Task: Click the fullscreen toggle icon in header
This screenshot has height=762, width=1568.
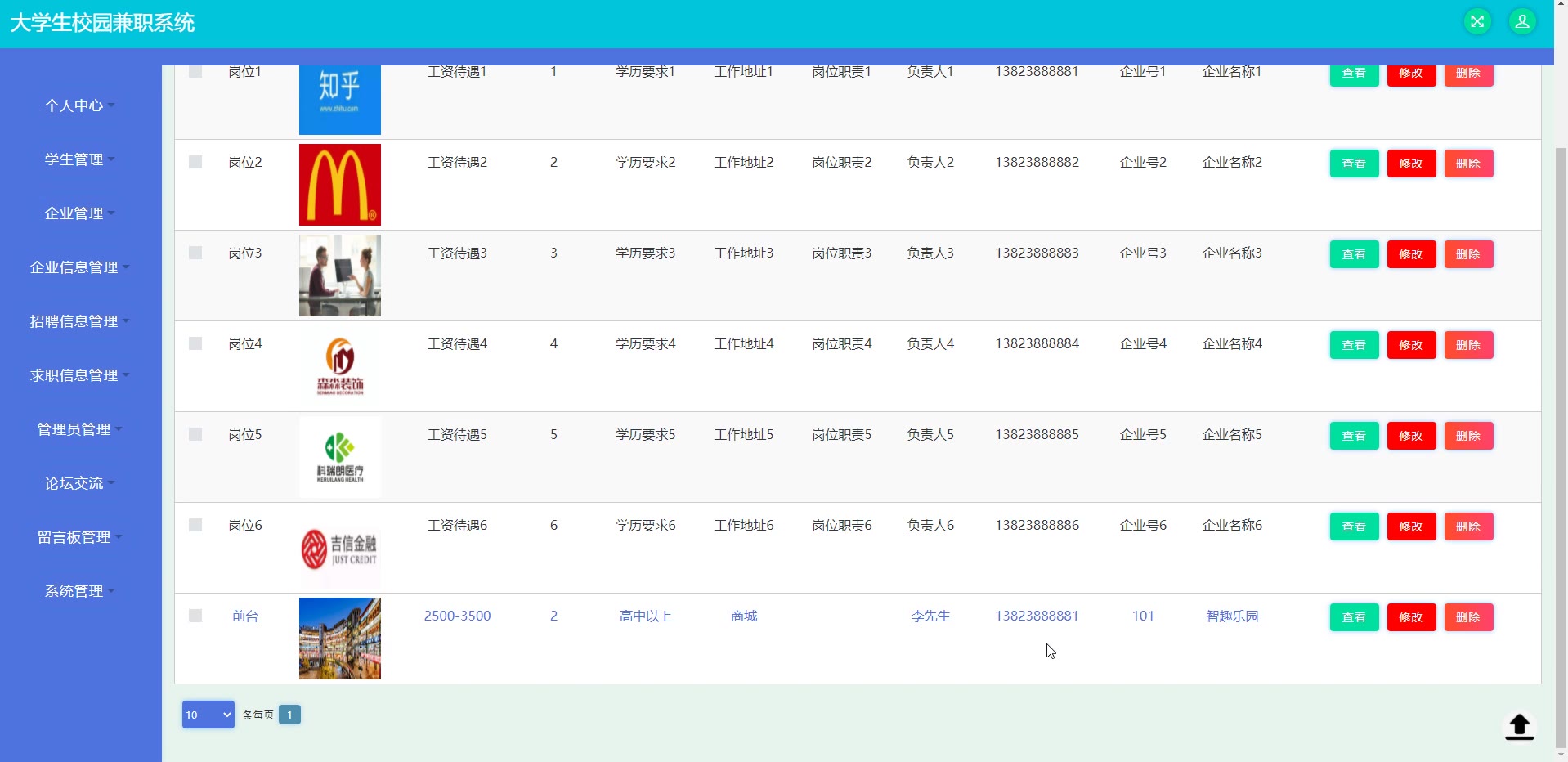Action: pos(1476,22)
